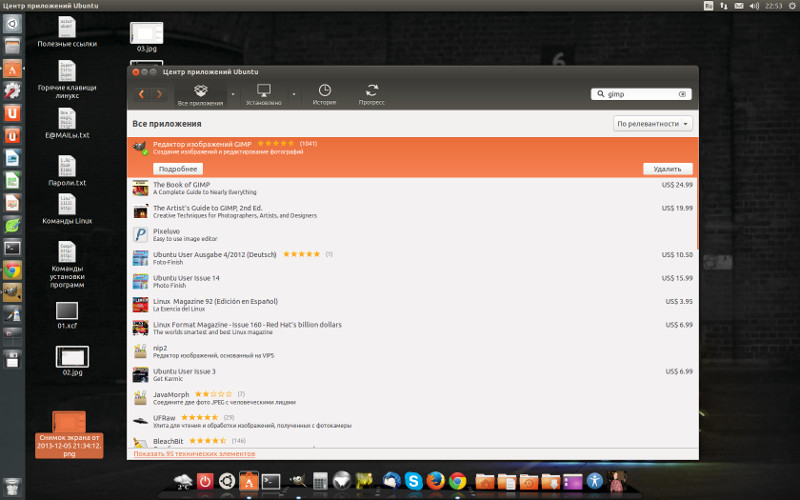The image size is (800, 500).
Task: Open the Установлено section
Action: click(x=263, y=95)
